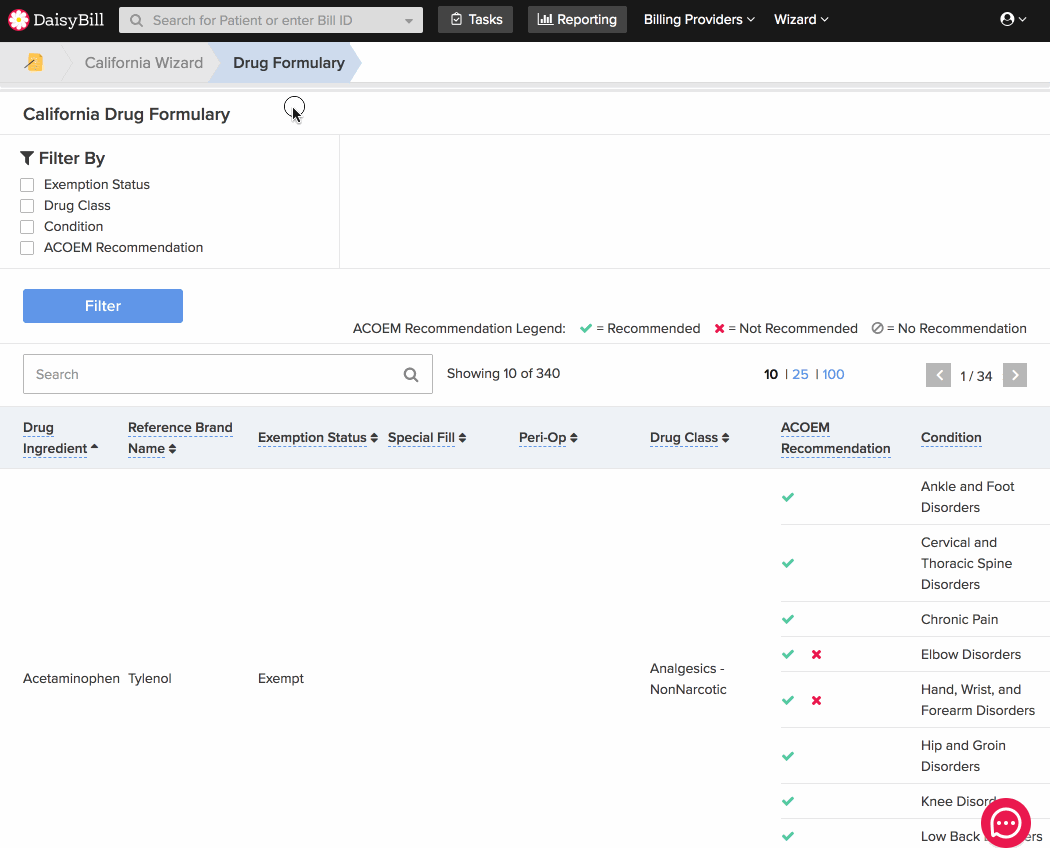Go to previous page arrow
The height and width of the screenshot is (848, 1050).
938,375
